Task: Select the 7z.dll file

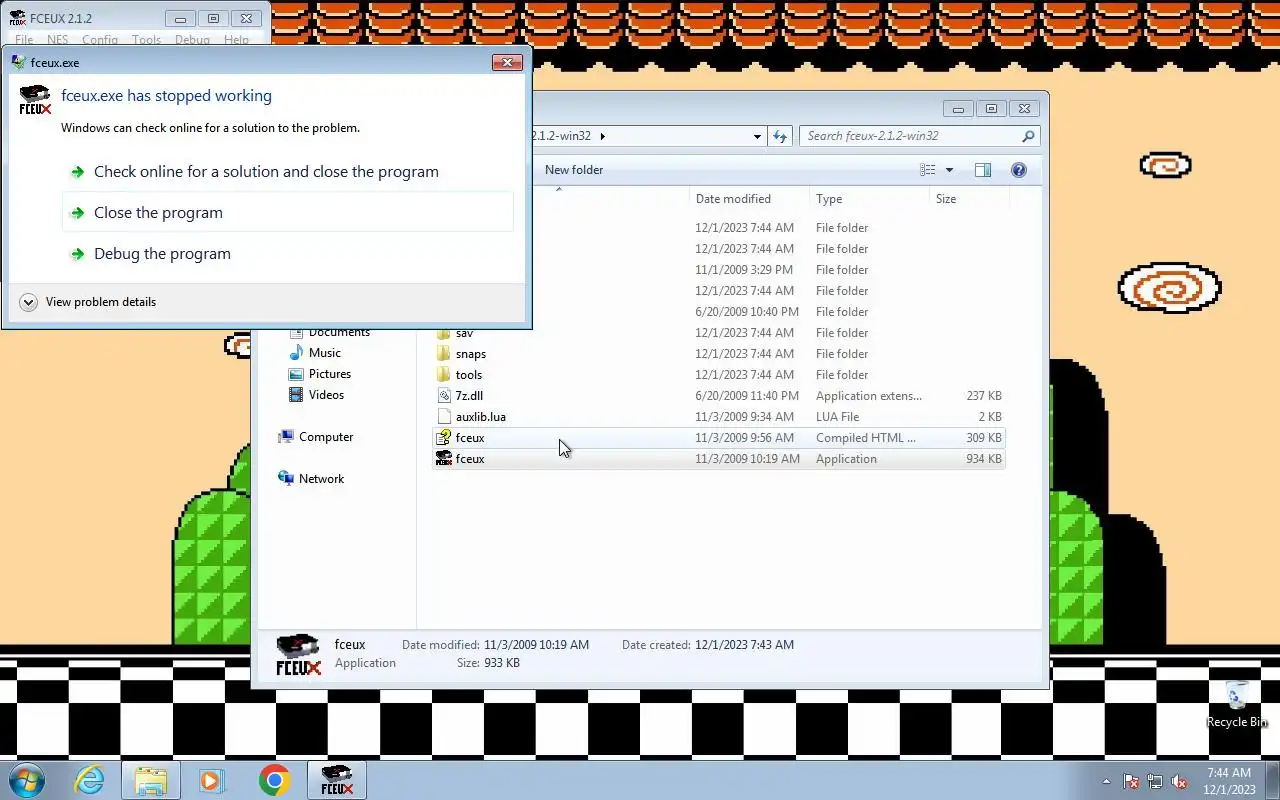Action: (718, 396)
